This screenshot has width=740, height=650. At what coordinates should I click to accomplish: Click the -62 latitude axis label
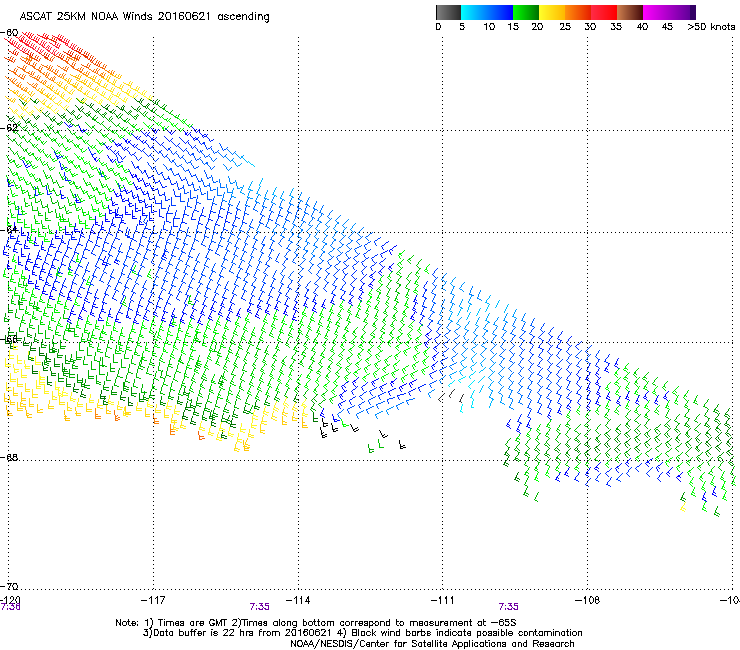pyautogui.click(x=9, y=128)
